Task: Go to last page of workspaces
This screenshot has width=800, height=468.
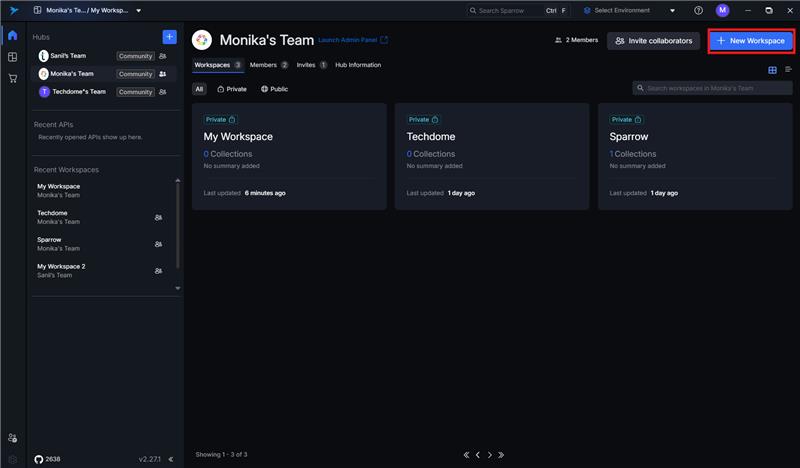Action: (x=501, y=455)
